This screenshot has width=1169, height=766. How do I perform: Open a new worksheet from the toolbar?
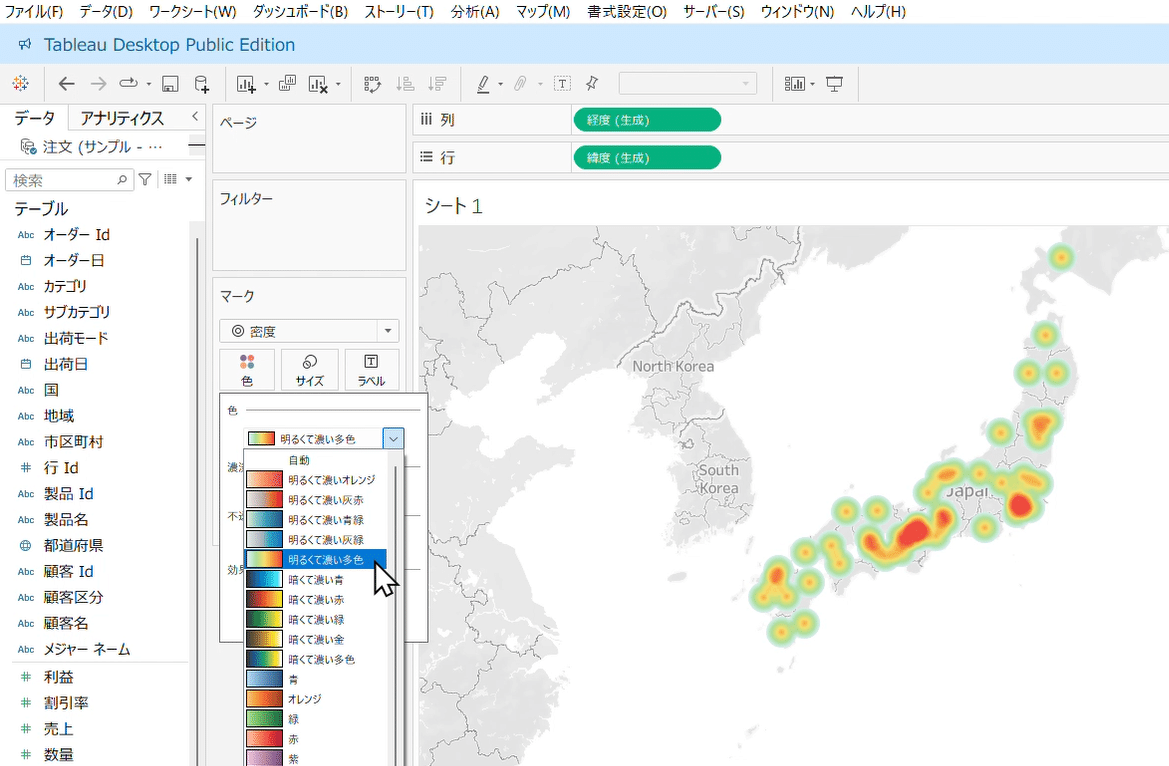click(x=247, y=84)
